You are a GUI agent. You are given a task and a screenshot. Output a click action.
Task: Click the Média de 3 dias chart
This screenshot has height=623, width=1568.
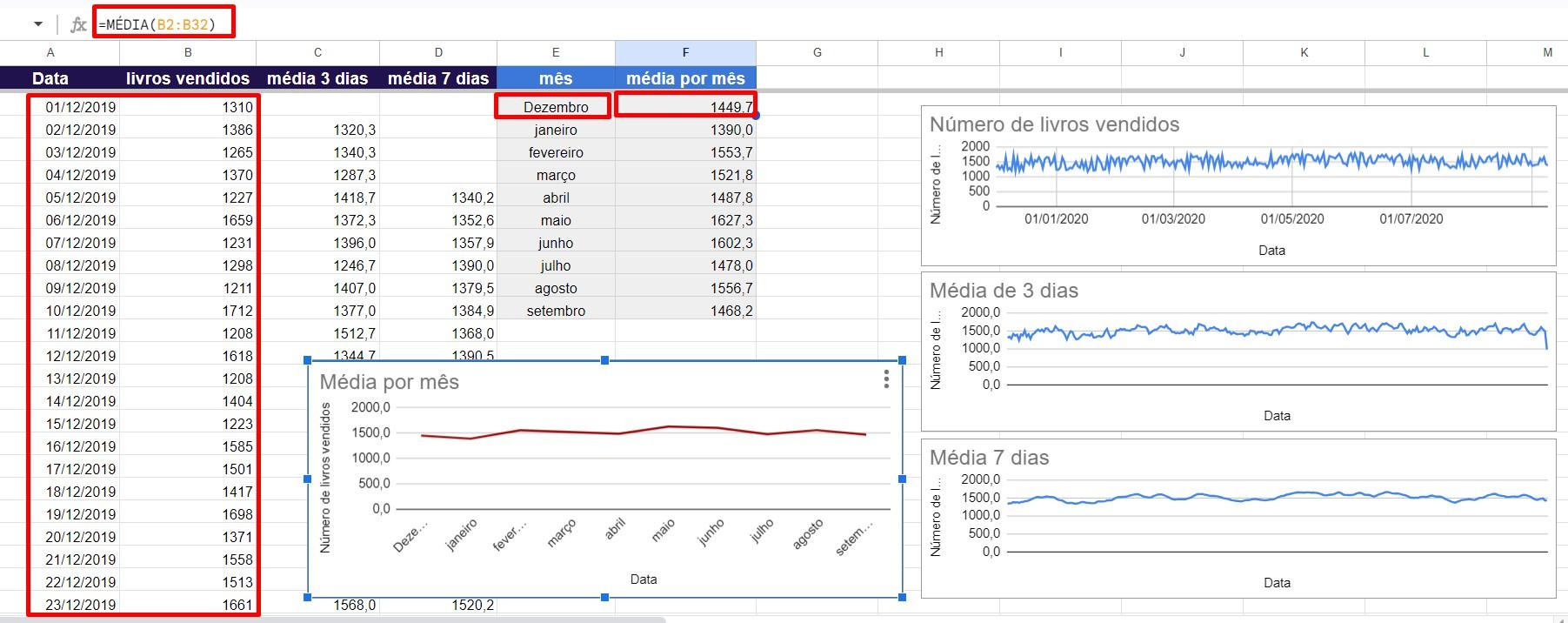coord(1238,352)
